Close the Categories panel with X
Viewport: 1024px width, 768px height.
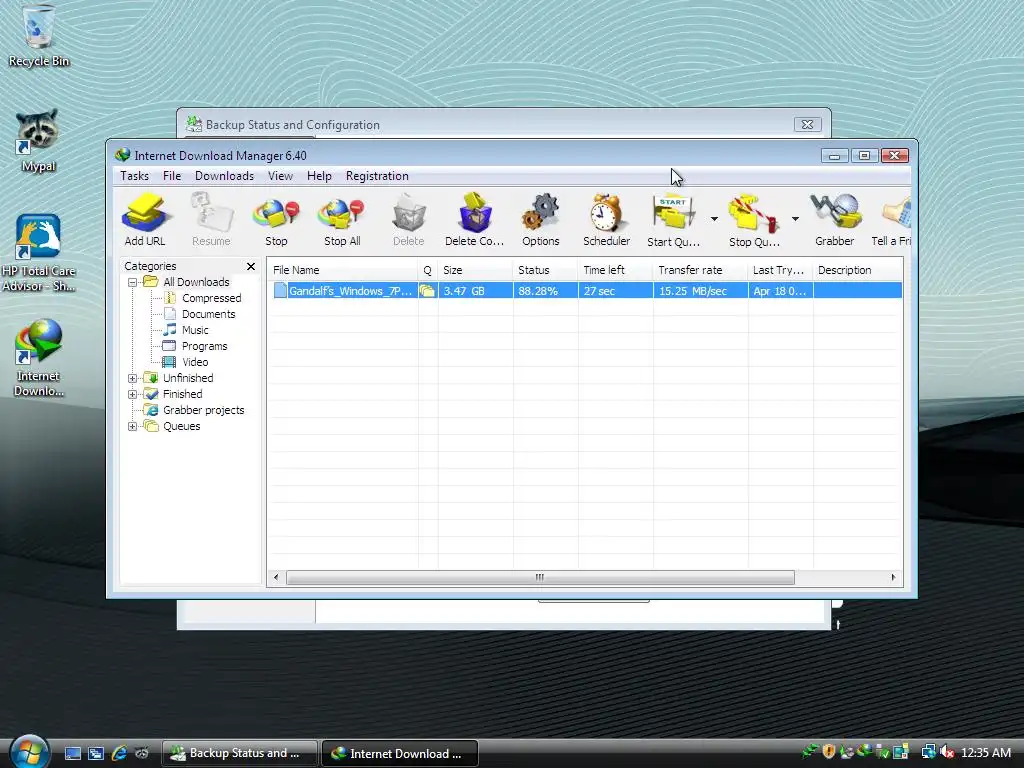pyautogui.click(x=251, y=266)
